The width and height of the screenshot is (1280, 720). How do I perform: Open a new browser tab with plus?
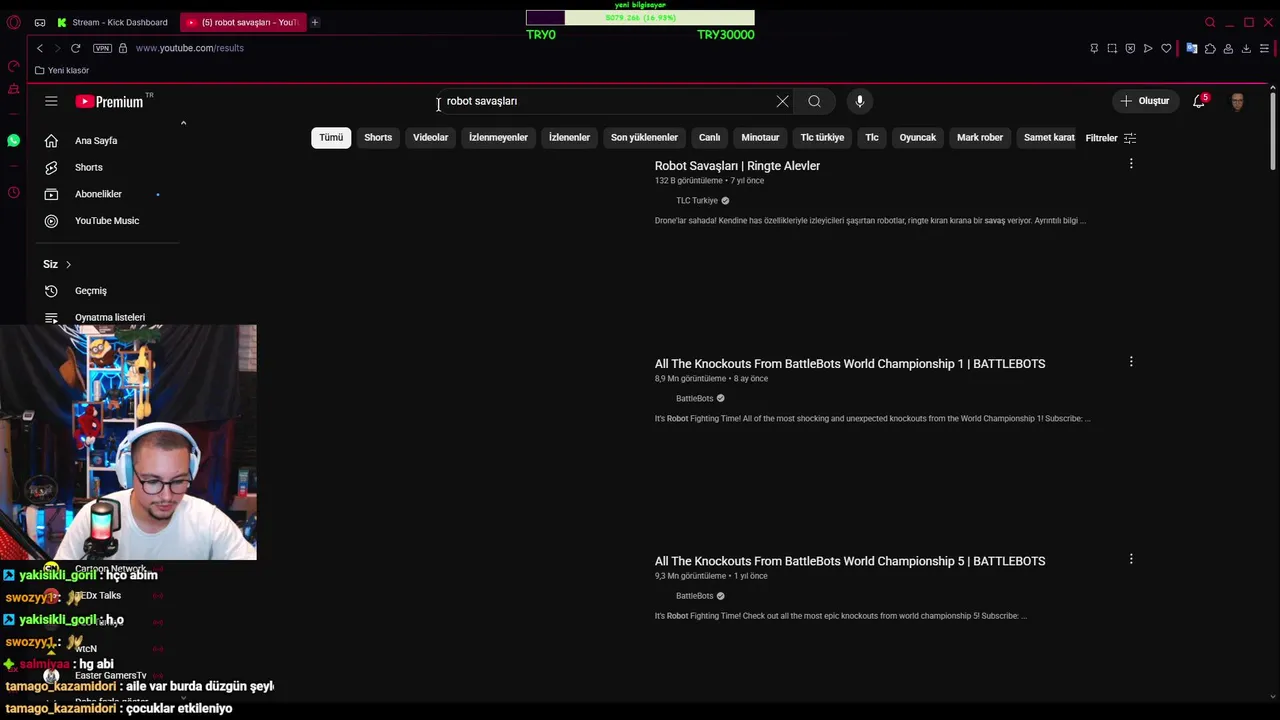coord(314,22)
